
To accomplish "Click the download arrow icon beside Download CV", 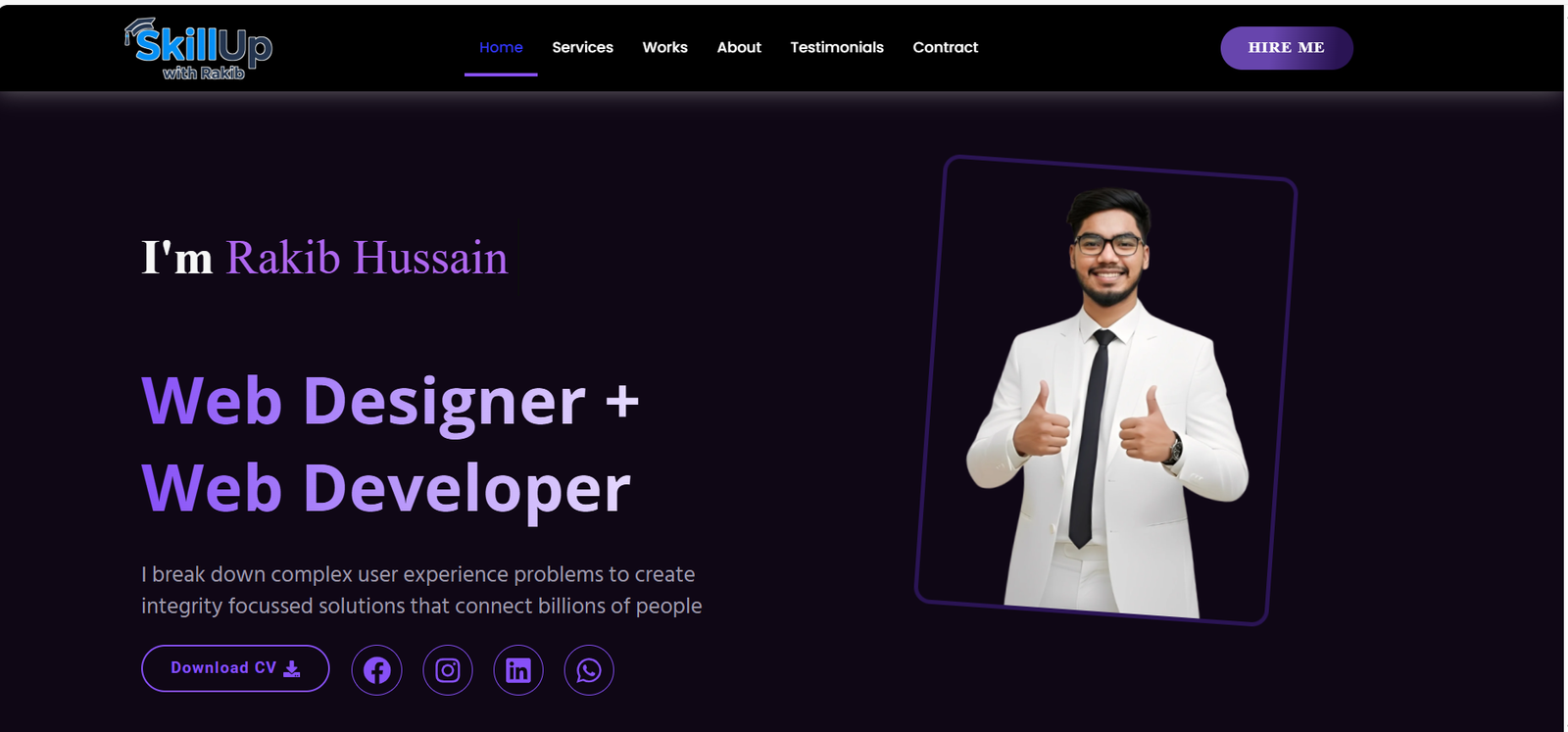I will pyautogui.click(x=292, y=668).
